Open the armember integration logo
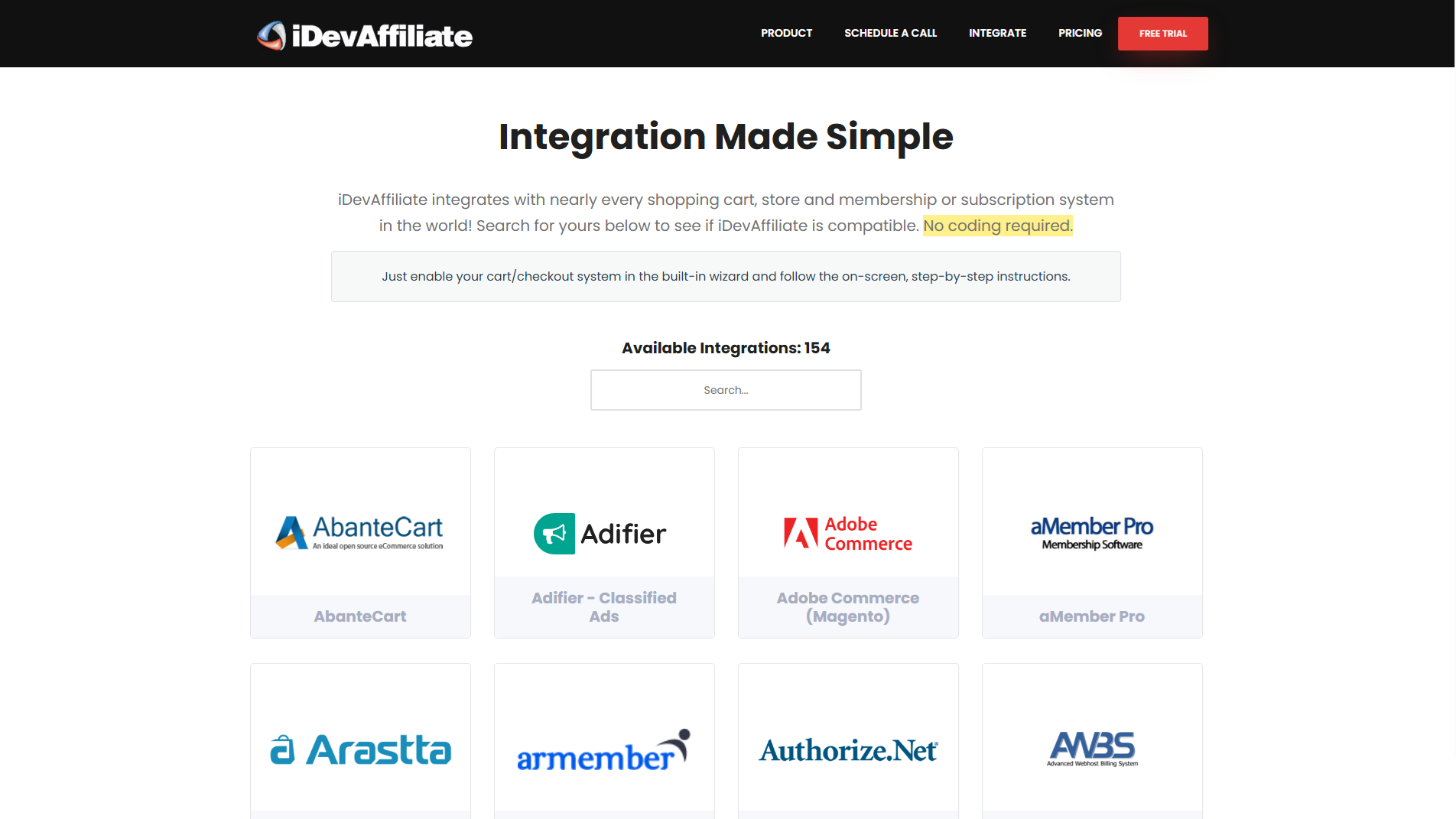This screenshot has width=1456, height=819. (604, 749)
